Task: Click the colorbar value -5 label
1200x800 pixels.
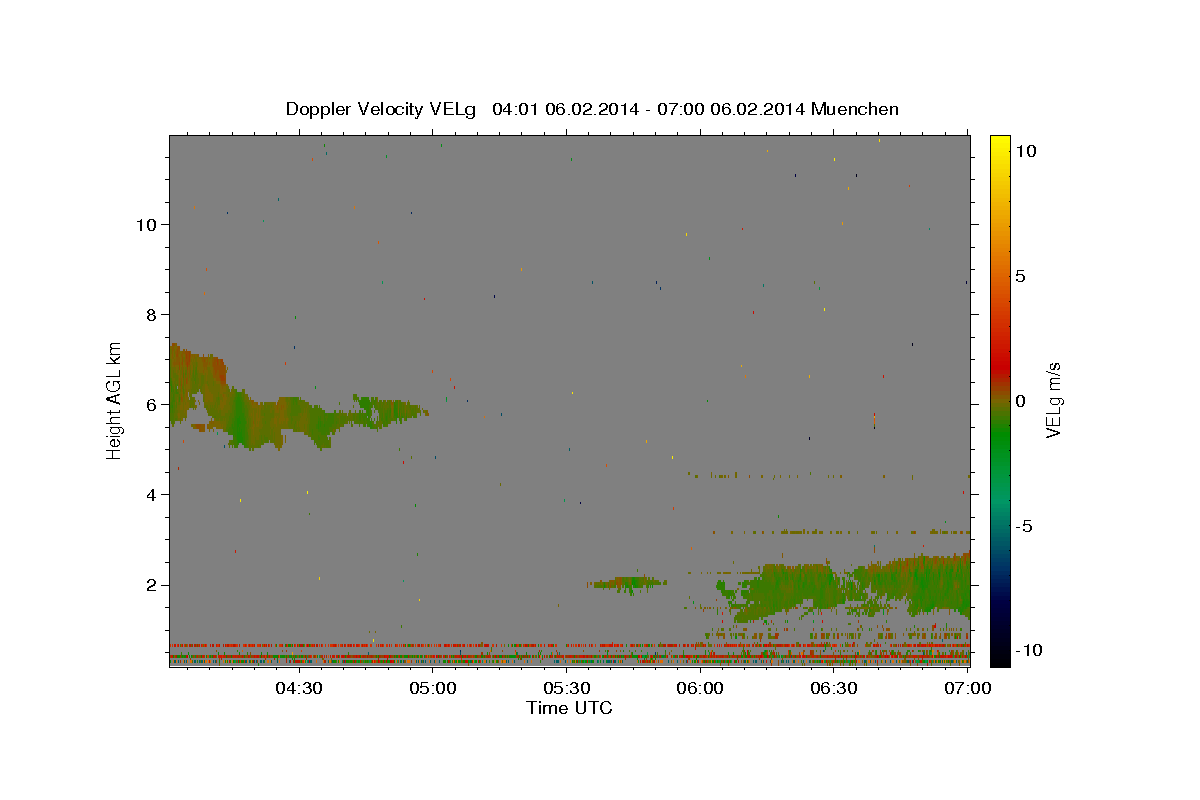Action: point(1024,526)
